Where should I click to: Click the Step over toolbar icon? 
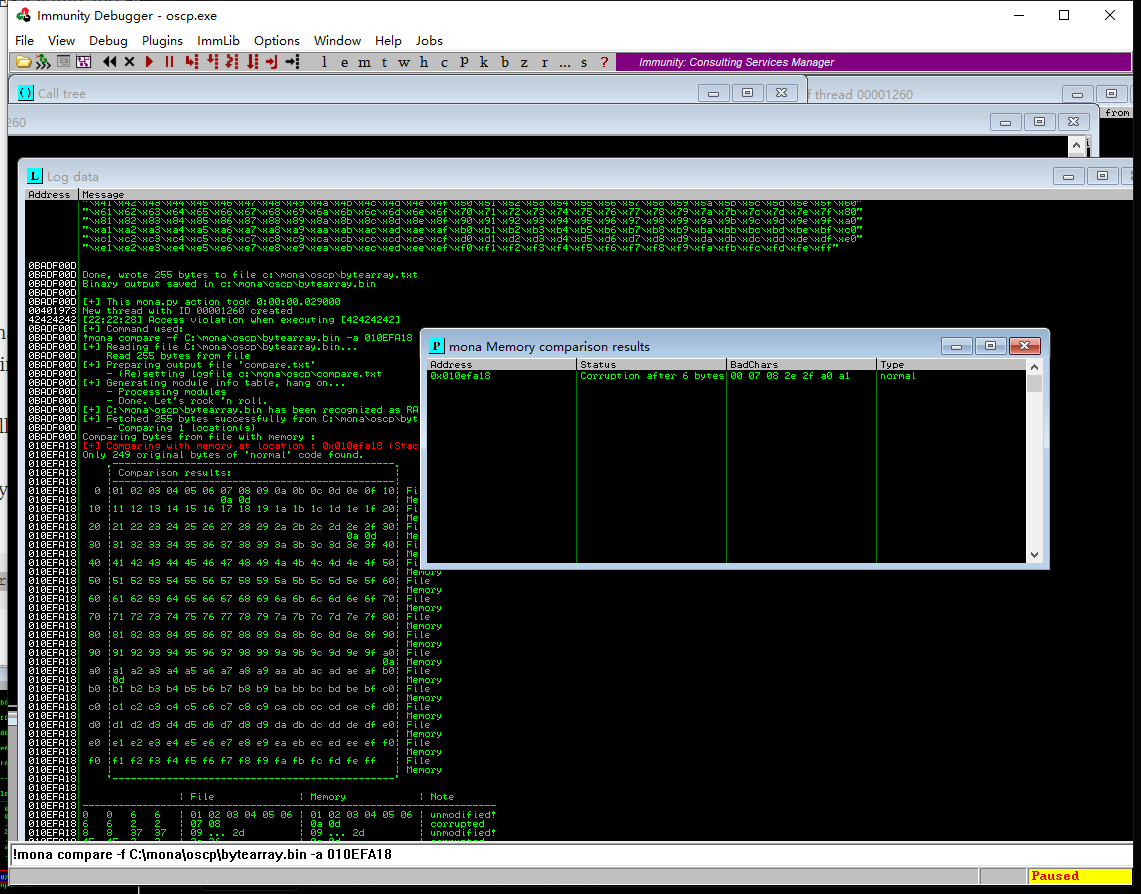[x=212, y=62]
